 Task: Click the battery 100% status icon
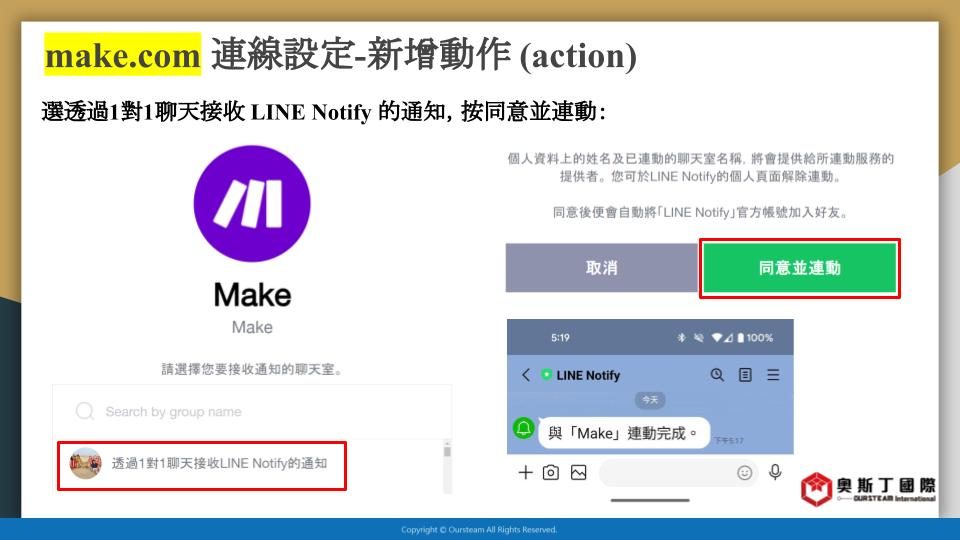coord(755,337)
